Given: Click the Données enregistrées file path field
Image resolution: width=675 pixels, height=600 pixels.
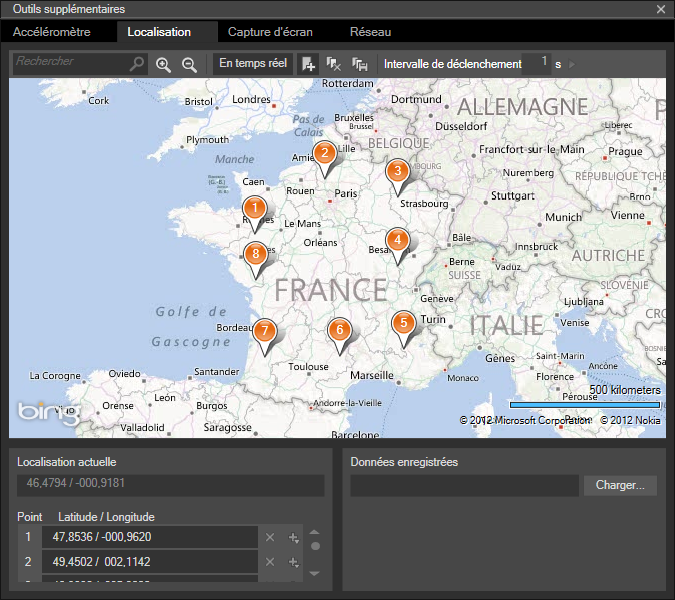Looking at the screenshot, I should point(464,485).
